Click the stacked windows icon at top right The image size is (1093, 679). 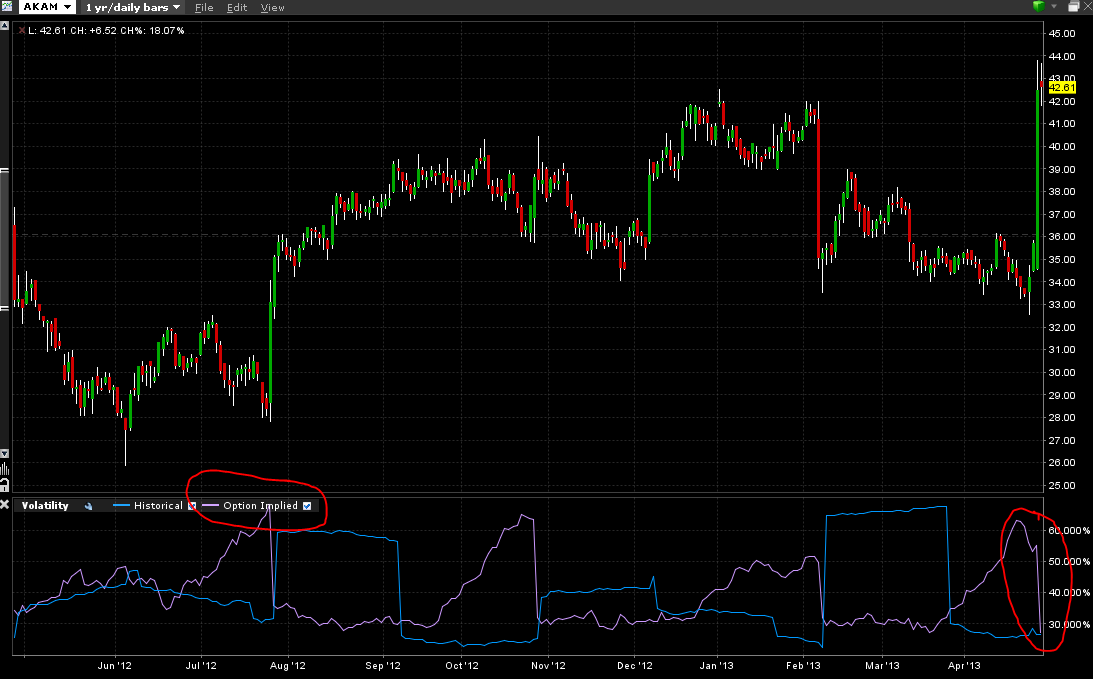click(1074, 6)
